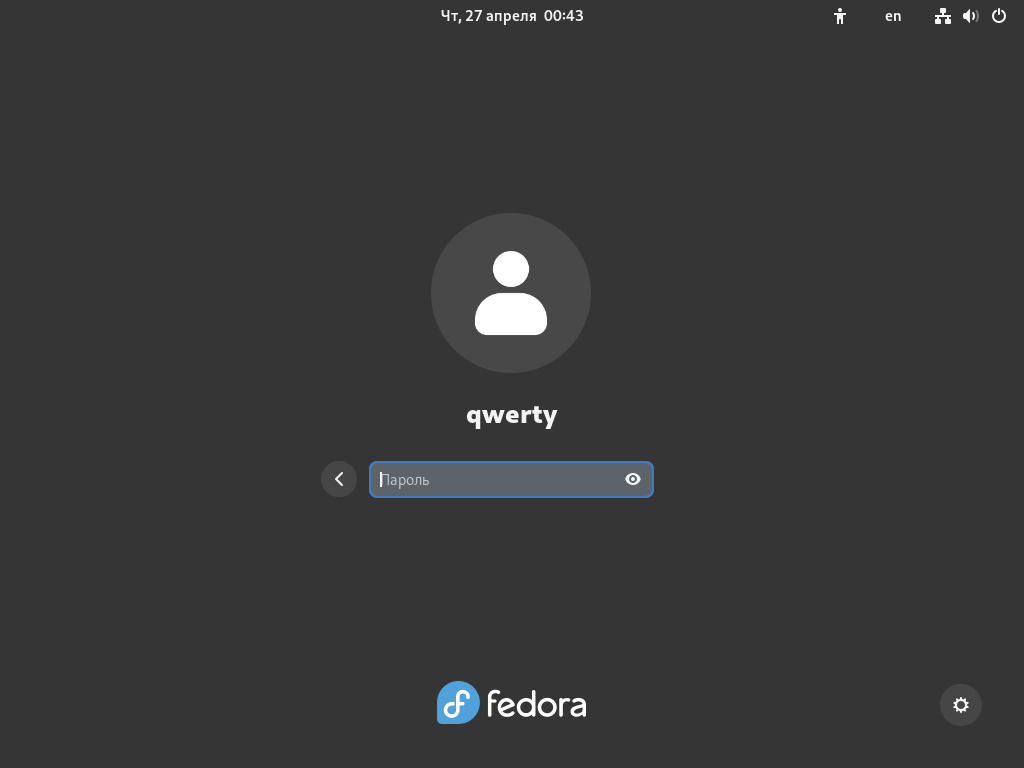Open the date "Чт, 27 апреля" menu

coord(488,16)
